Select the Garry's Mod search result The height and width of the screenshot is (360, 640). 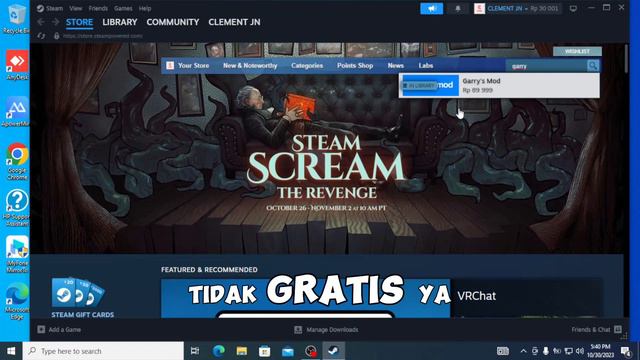click(x=499, y=85)
